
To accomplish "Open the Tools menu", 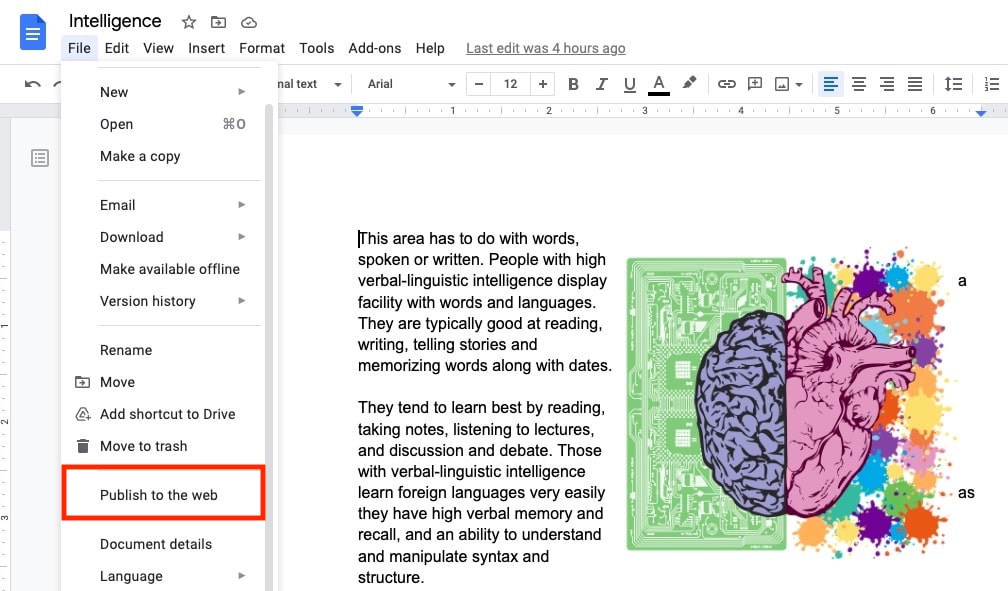I will [x=316, y=47].
